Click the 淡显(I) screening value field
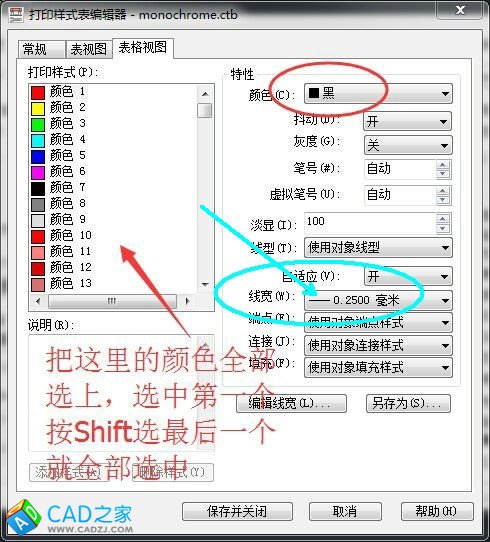The width and height of the screenshot is (490, 542). [x=370, y=223]
